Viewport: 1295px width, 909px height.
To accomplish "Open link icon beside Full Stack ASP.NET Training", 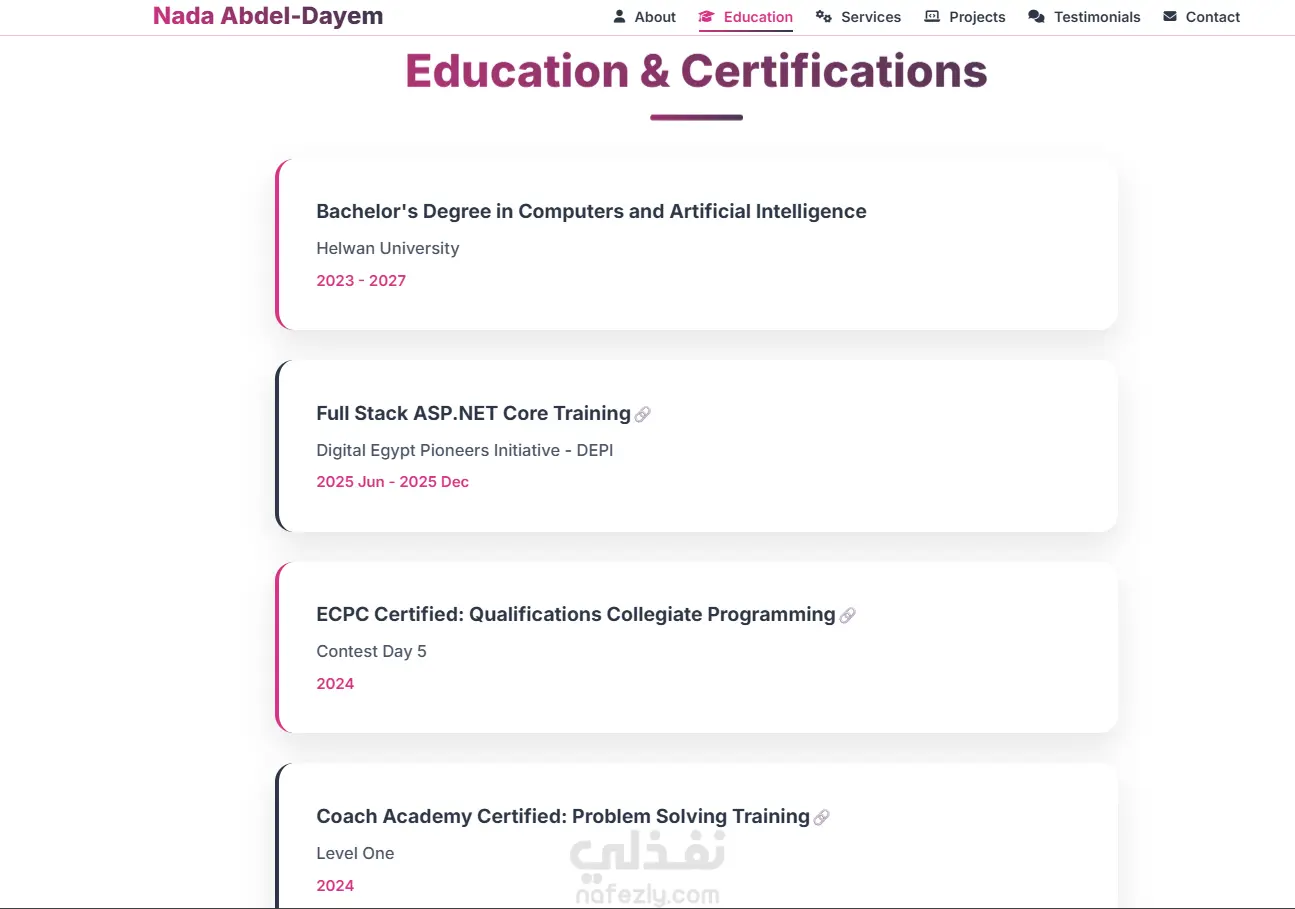I will [643, 414].
